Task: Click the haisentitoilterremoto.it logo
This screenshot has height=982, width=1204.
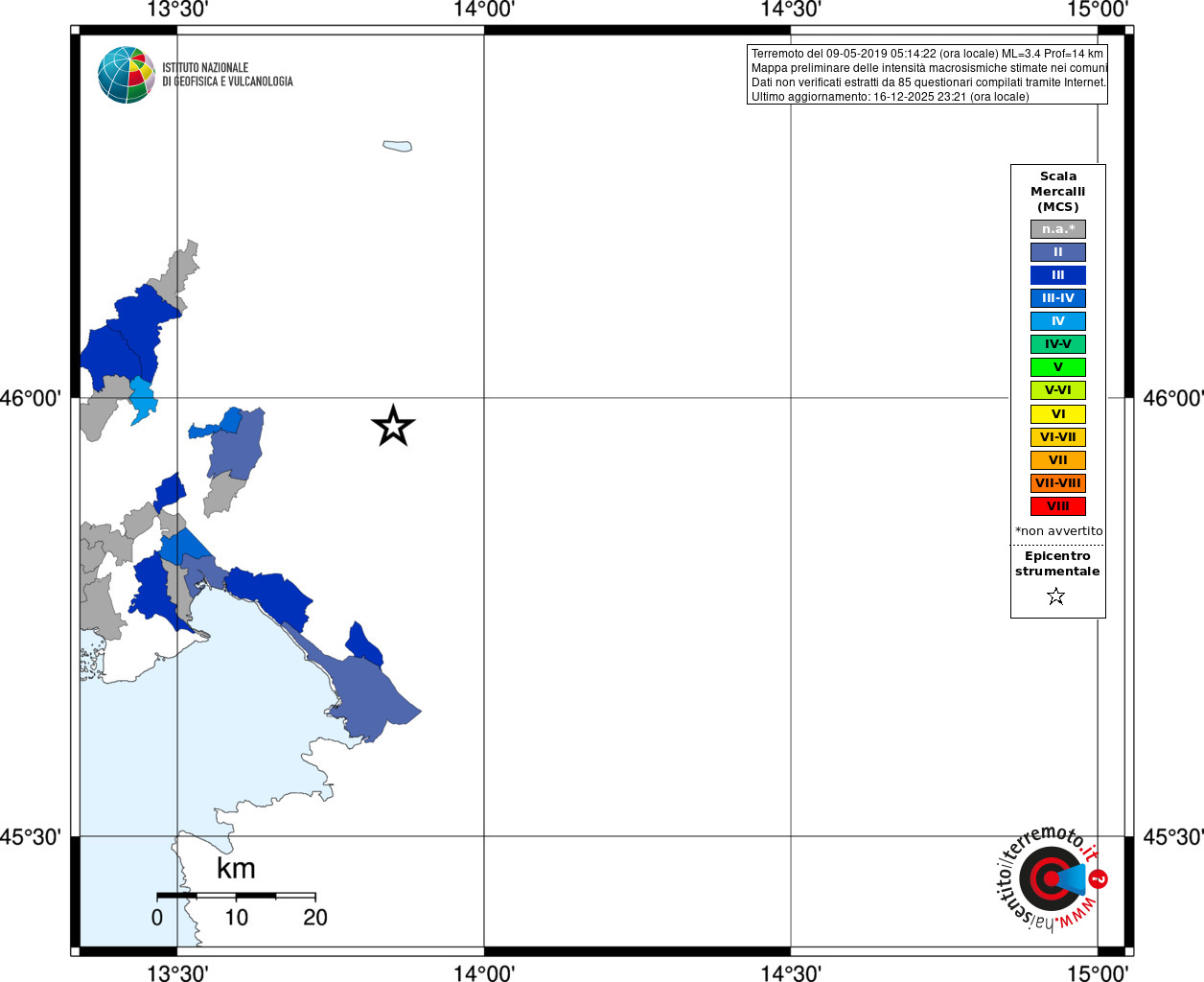Action: pyautogui.click(x=1053, y=878)
